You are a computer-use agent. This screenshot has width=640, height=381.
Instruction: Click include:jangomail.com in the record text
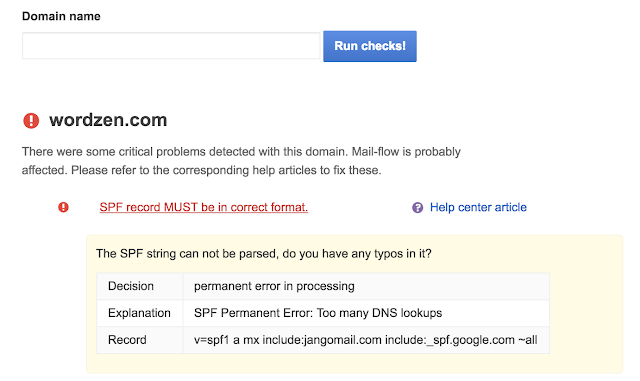coord(322,340)
